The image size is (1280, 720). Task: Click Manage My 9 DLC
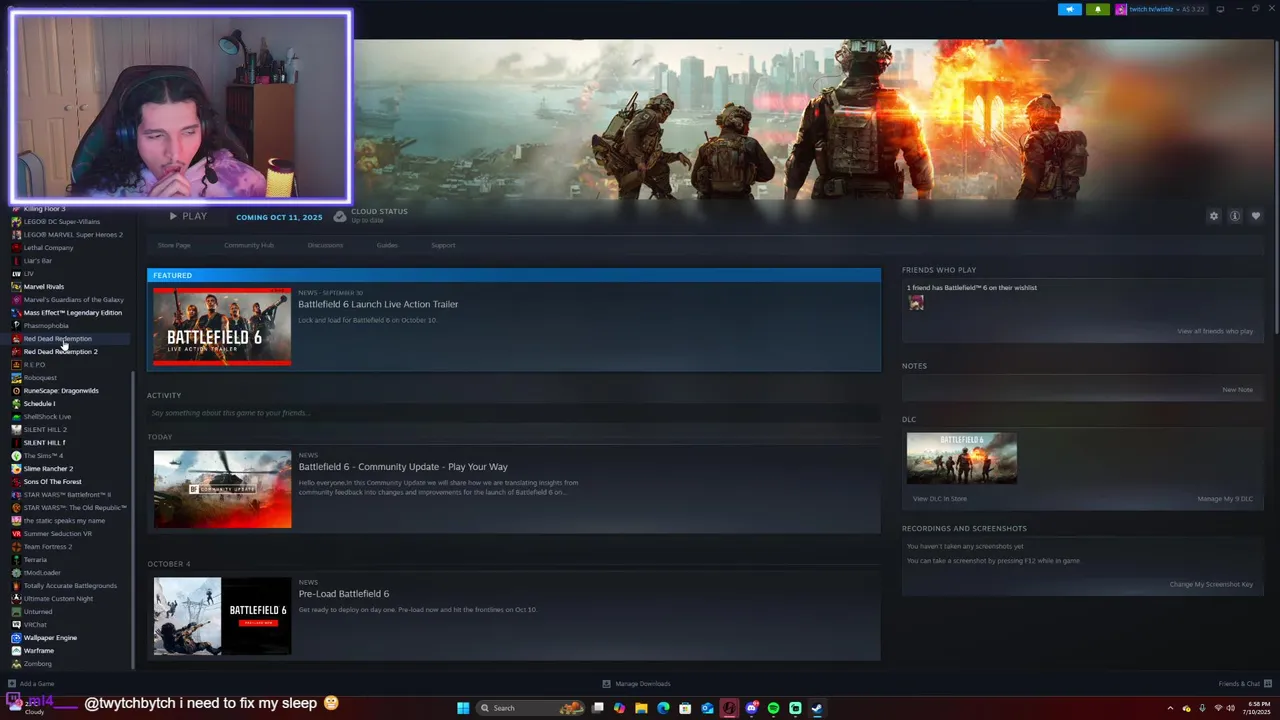[1225, 498]
